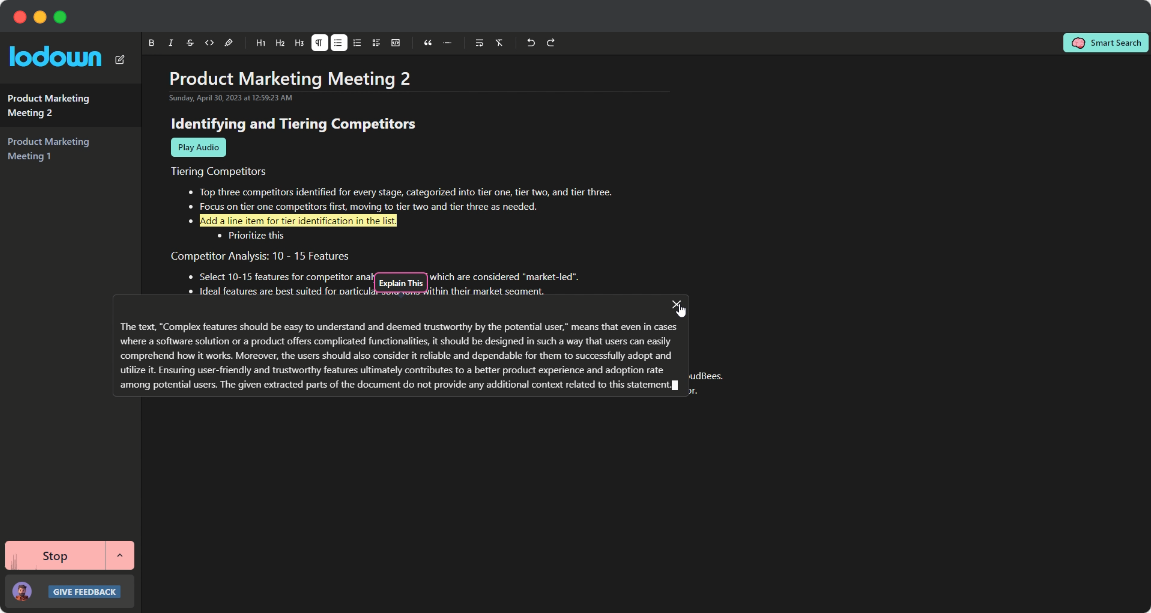Redo the last undone edit
The height and width of the screenshot is (613, 1151).
coord(550,43)
